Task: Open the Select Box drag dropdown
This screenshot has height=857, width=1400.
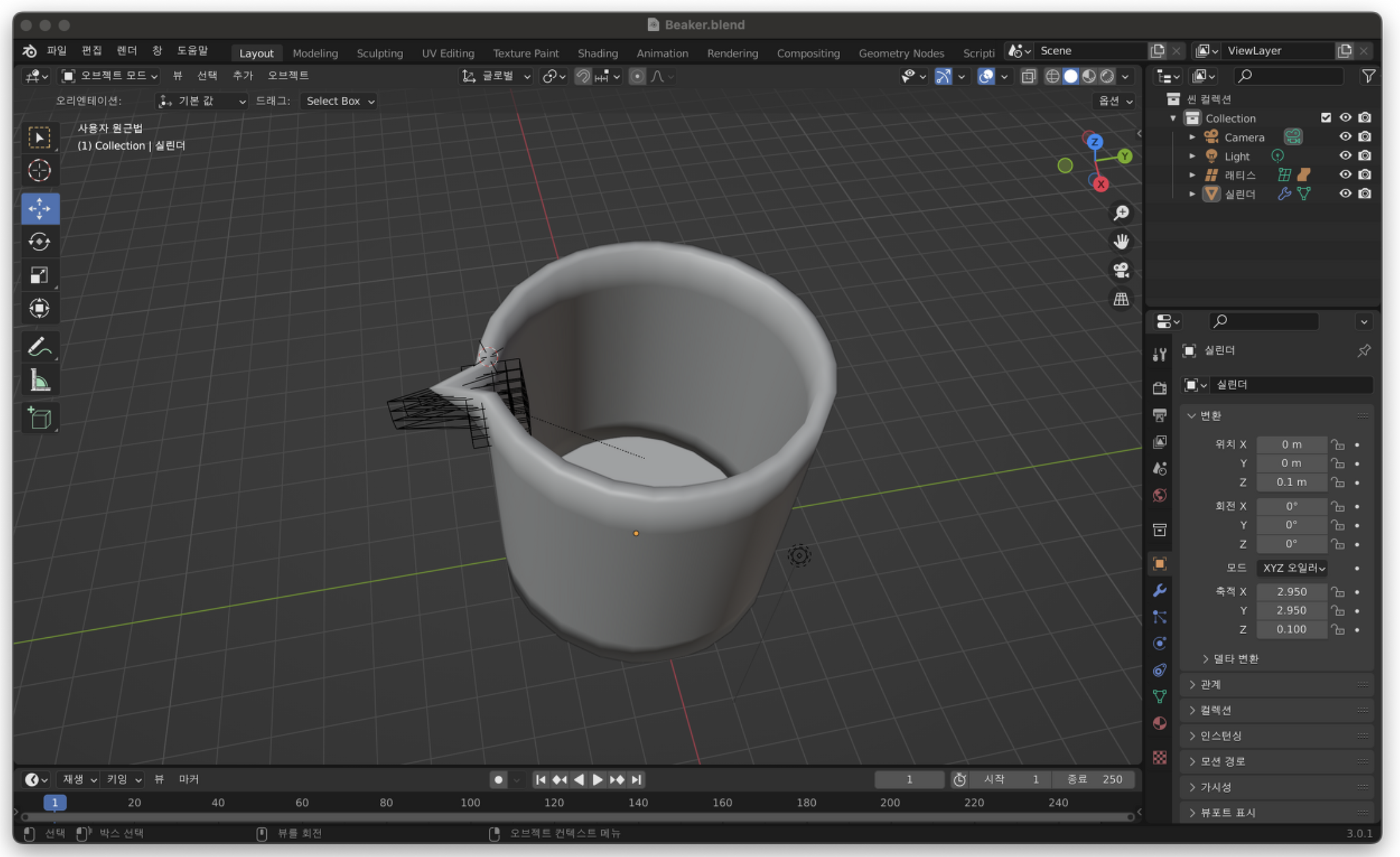Action: [x=340, y=101]
